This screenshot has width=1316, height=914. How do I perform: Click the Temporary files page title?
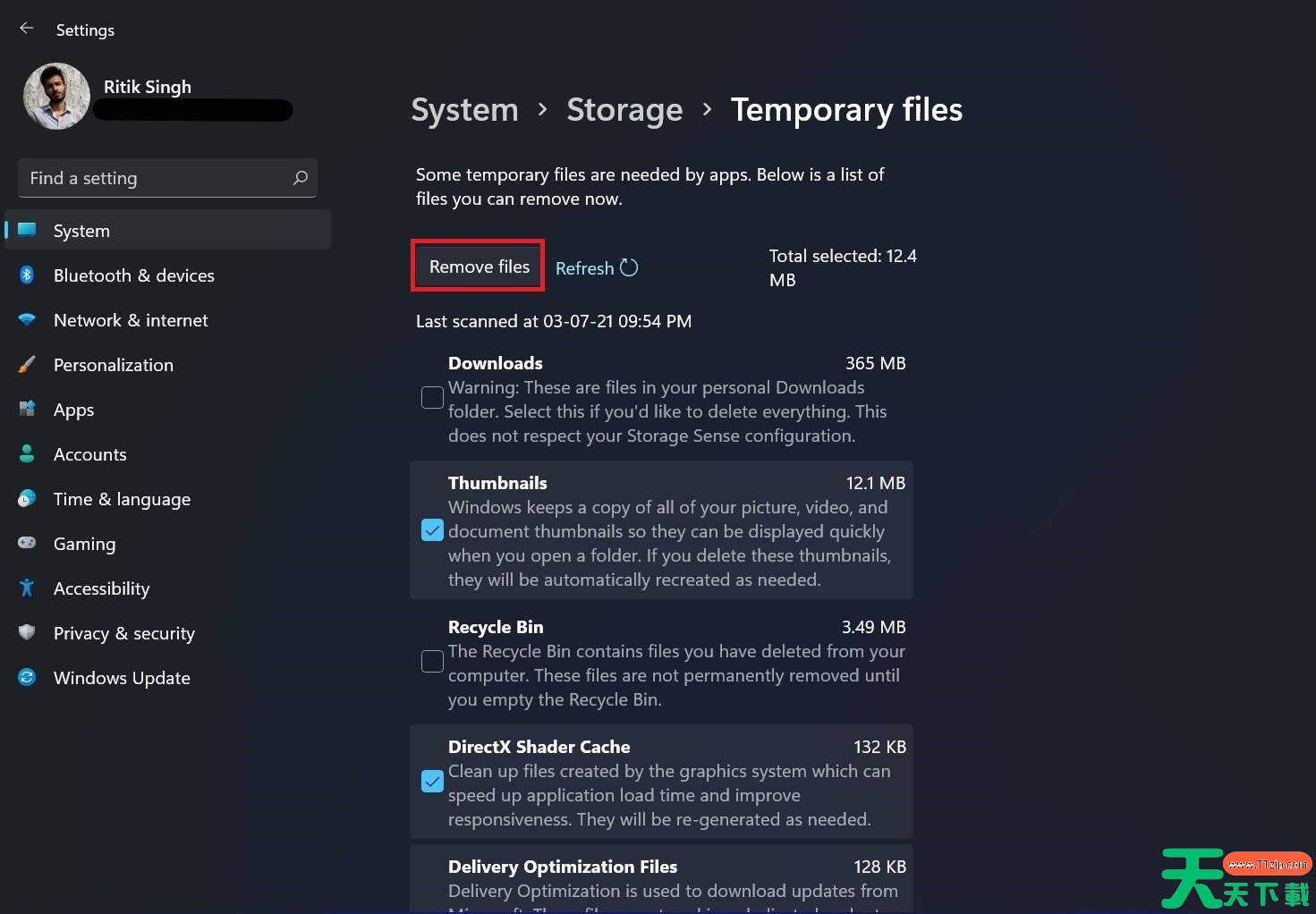pyautogui.click(x=846, y=110)
